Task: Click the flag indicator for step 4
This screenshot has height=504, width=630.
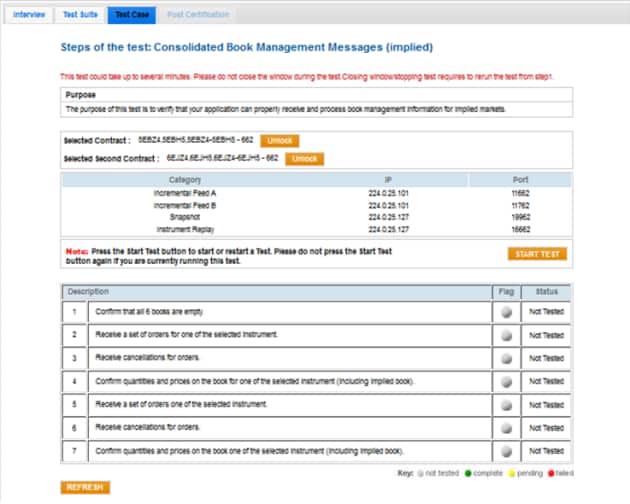Action: pyautogui.click(x=508, y=382)
